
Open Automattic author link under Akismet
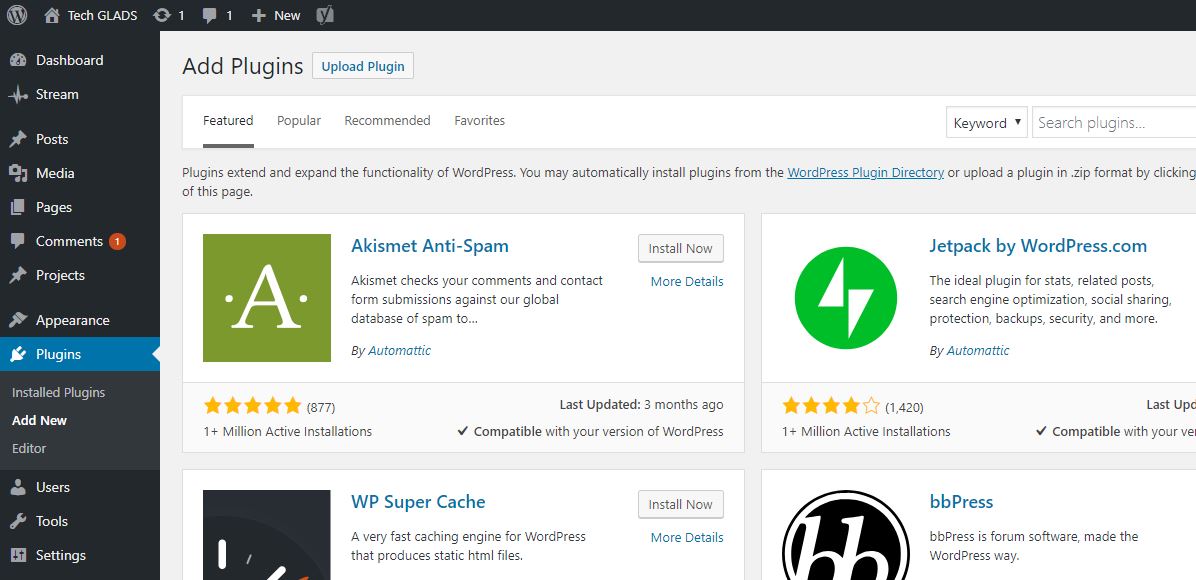coord(400,351)
